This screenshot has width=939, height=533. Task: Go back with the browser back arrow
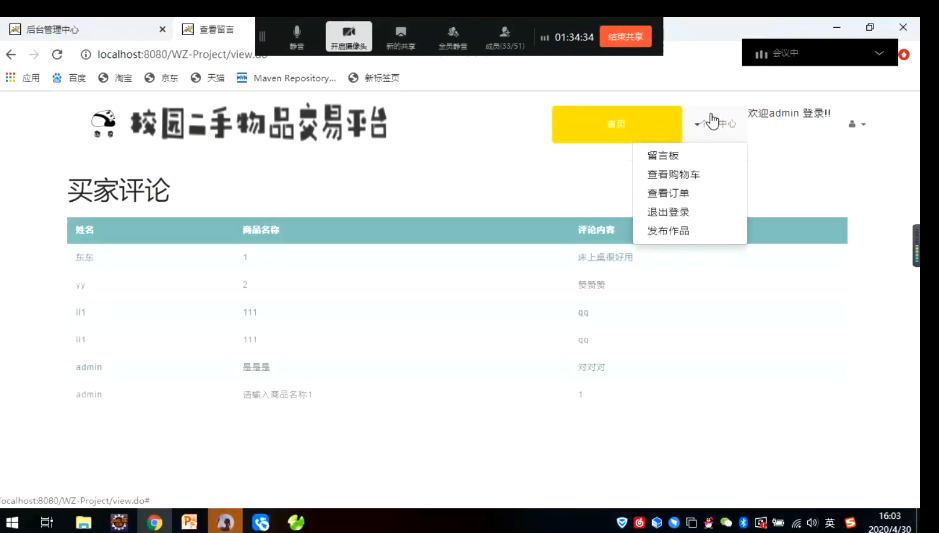(x=11, y=54)
